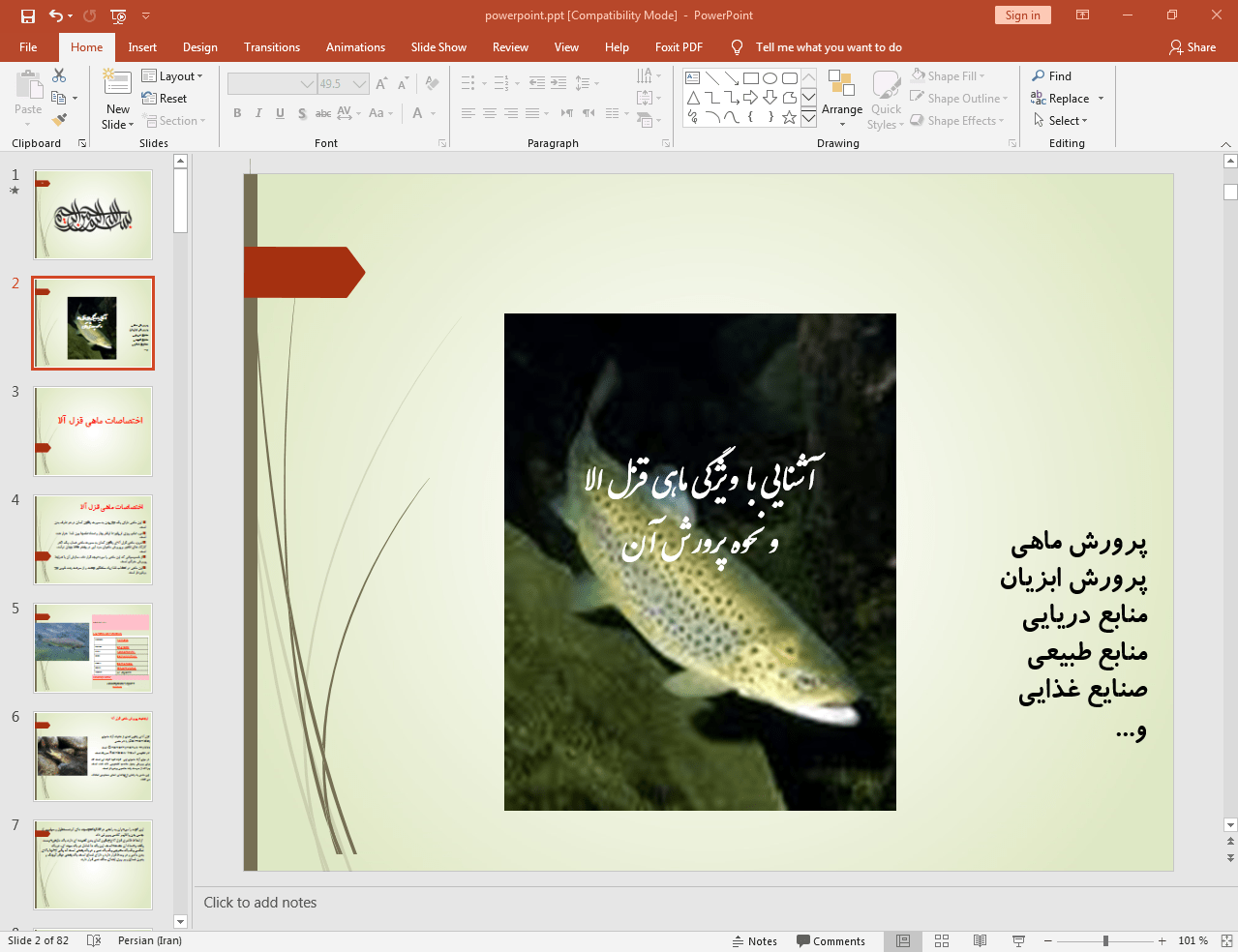The image size is (1238, 952).
Task: Open the Arrange objects menu
Action: pos(842,99)
